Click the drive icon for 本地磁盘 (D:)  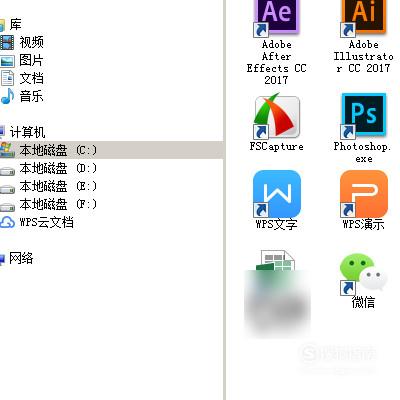point(7,171)
